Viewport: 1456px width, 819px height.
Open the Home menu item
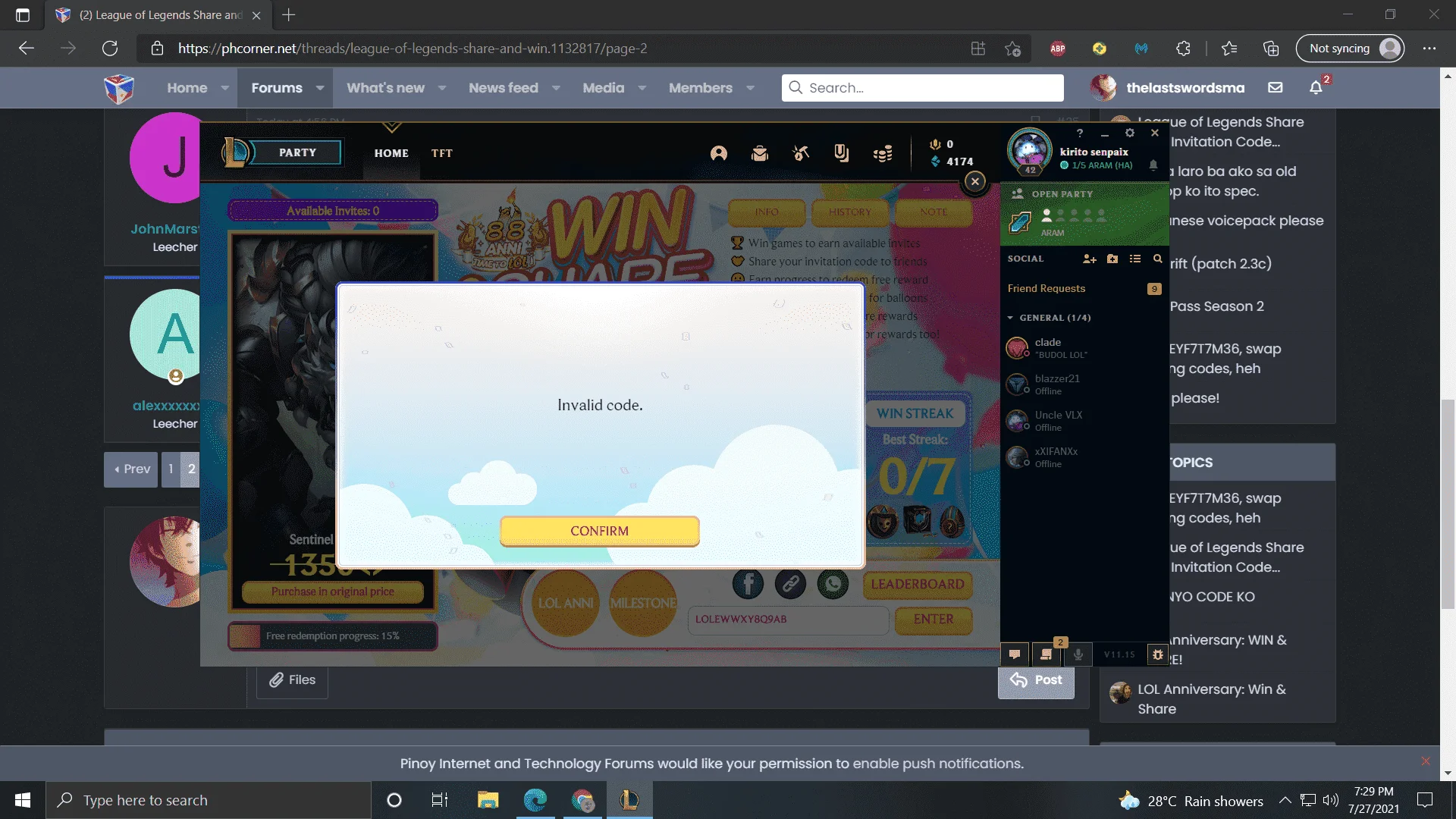[x=187, y=88]
